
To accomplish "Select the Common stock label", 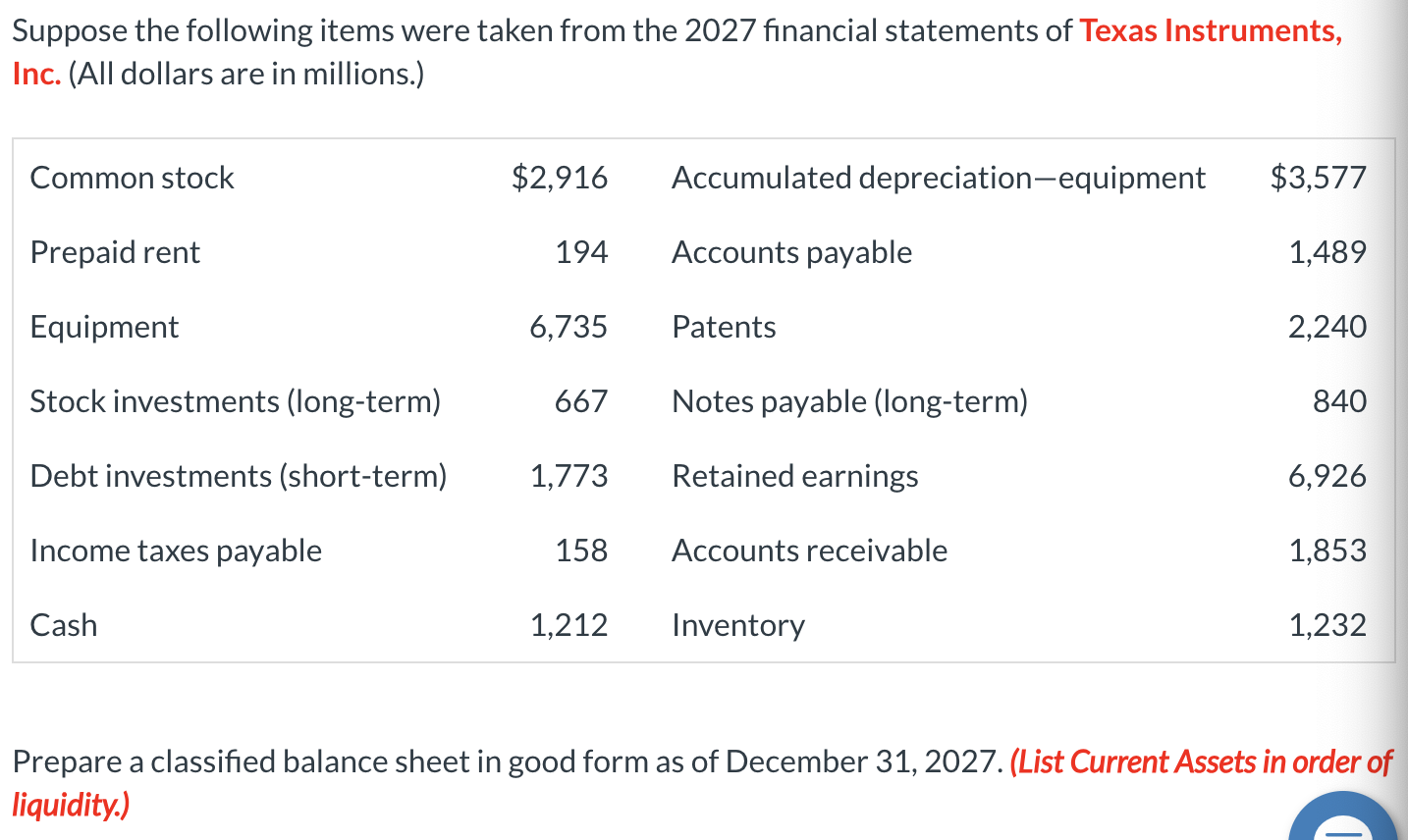I will point(133,178).
